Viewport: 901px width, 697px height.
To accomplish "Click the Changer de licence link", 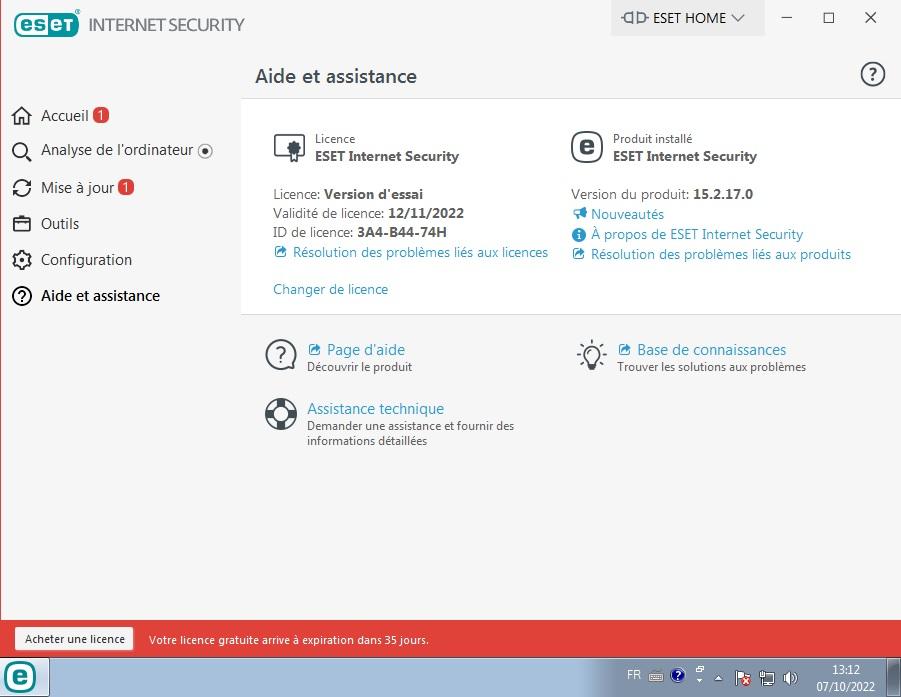I will pyautogui.click(x=330, y=289).
